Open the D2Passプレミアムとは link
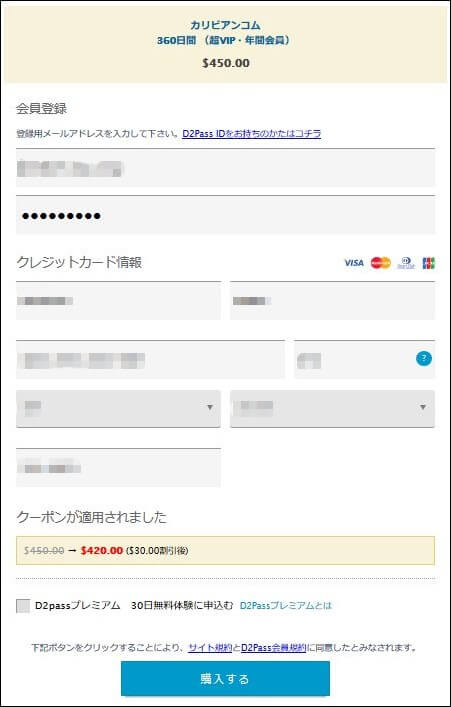The image size is (451, 707). 286,606
